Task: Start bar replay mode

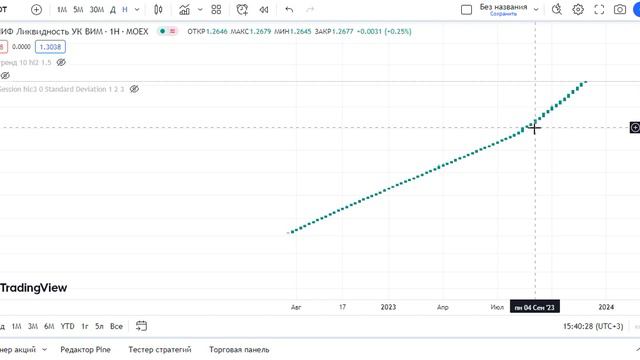Action: click(x=264, y=9)
